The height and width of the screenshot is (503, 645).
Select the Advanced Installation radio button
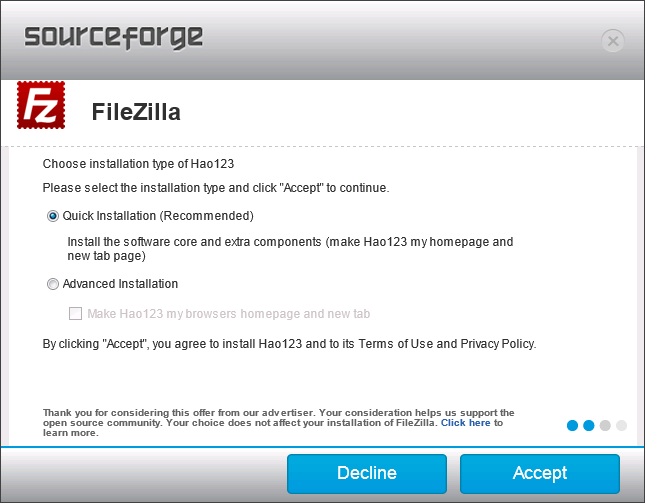(x=53, y=284)
